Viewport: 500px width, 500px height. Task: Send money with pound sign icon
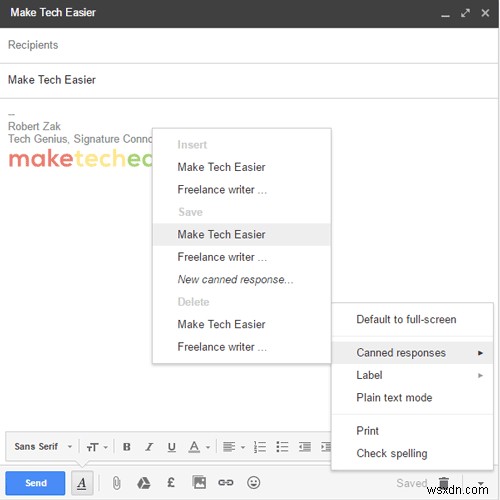click(171, 482)
